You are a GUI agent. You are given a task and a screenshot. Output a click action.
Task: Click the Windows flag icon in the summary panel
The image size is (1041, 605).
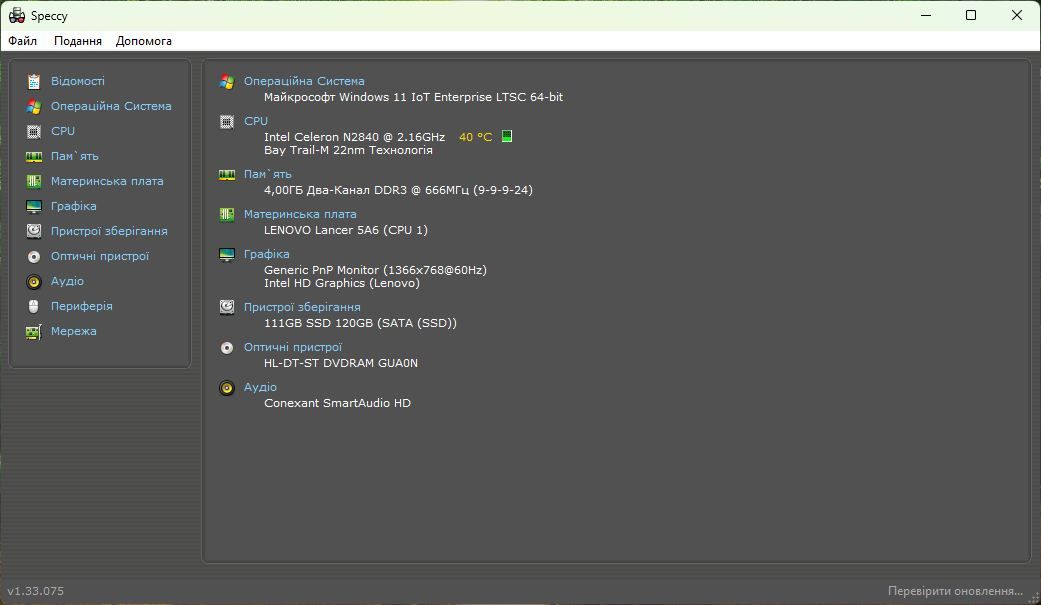pos(227,82)
